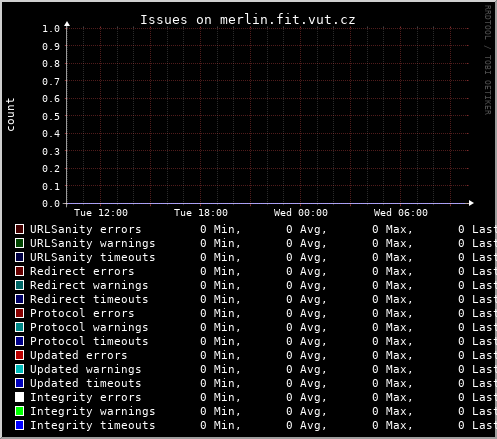Click the RRDTOOL / TOBI OETIKER watermark
This screenshot has height=439, width=497.
[488, 60]
